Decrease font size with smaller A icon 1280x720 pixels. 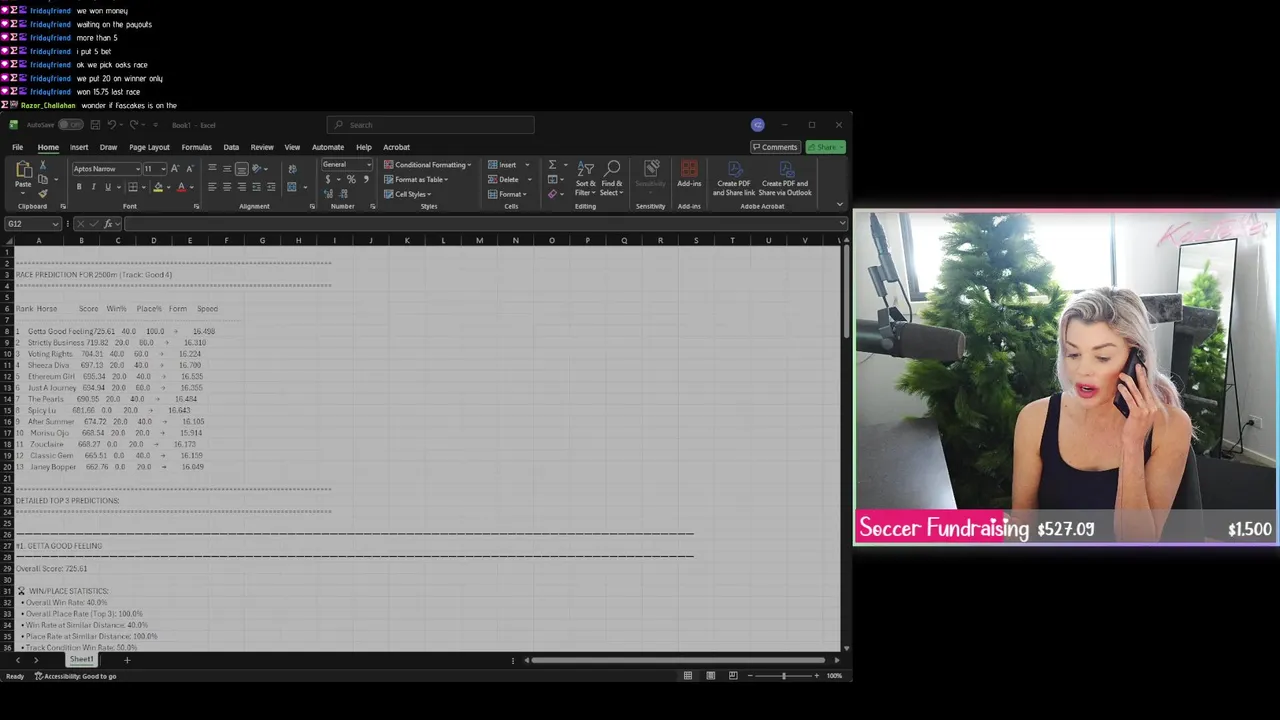189,169
